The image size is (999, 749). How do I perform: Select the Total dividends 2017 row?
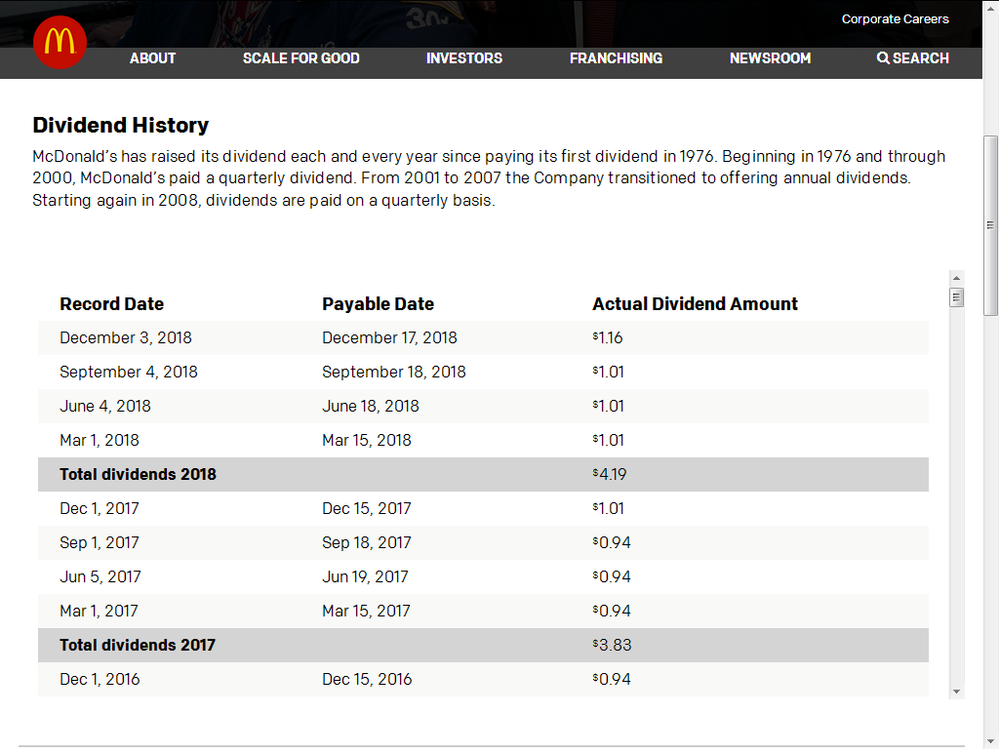point(138,645)
